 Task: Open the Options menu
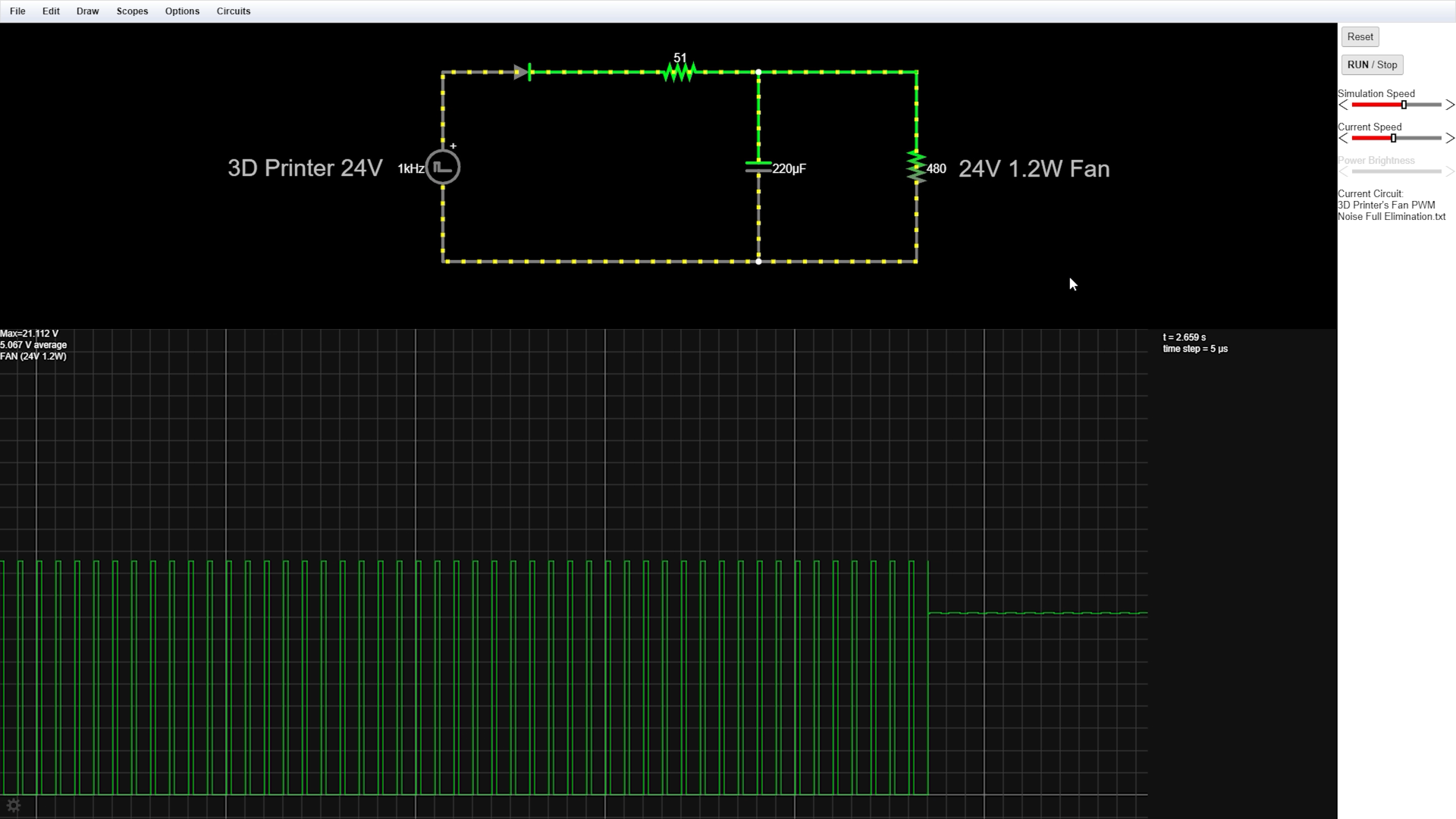[182, 11]
